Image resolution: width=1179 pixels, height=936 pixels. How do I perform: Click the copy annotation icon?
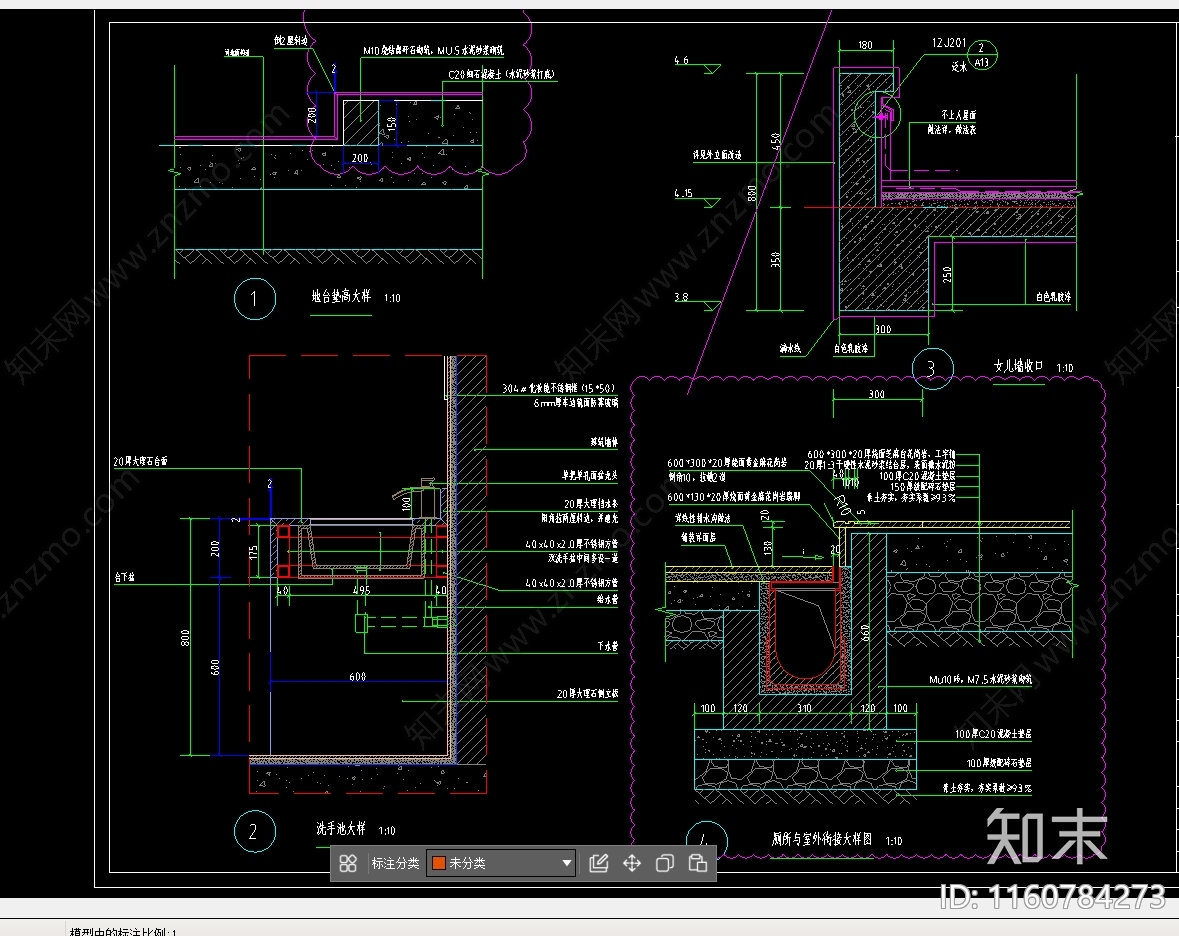coord(665,863)
